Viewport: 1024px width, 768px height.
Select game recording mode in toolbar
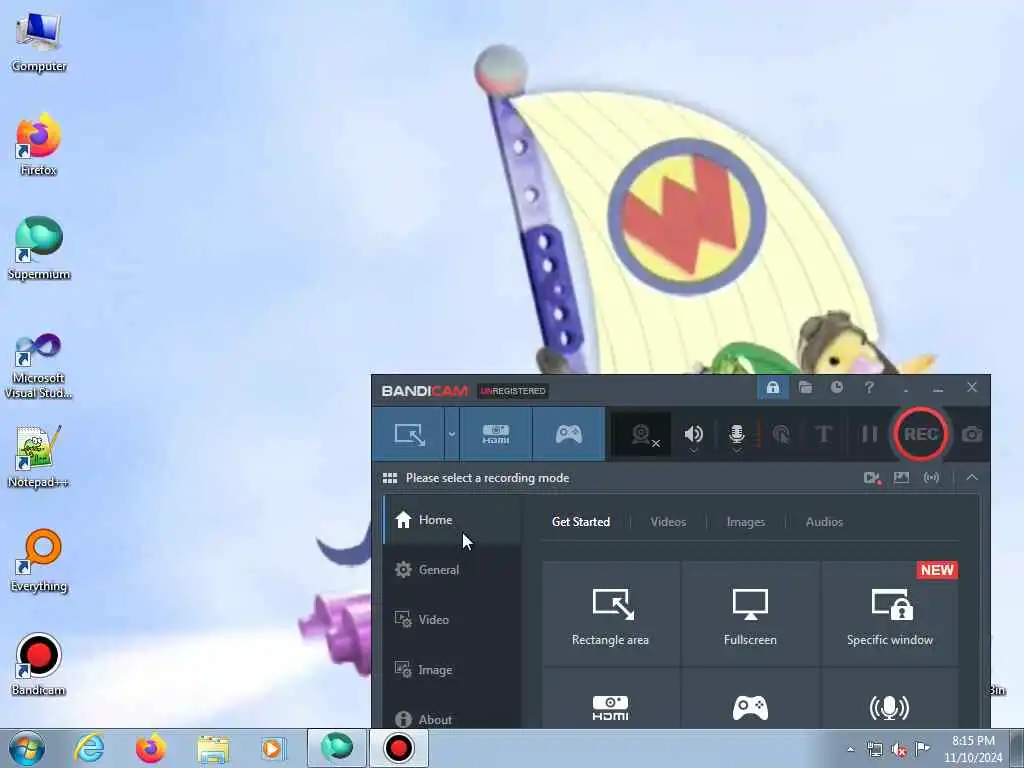569,434
